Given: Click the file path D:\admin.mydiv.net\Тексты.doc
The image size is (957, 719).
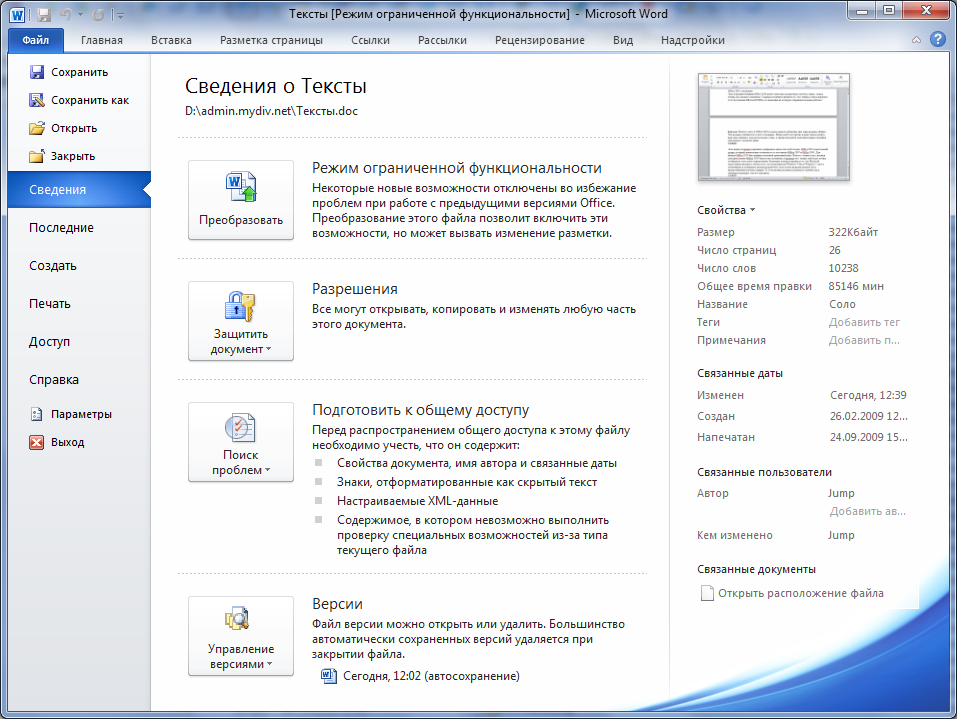Looking at the screenshot, I should tap(272, 111).
